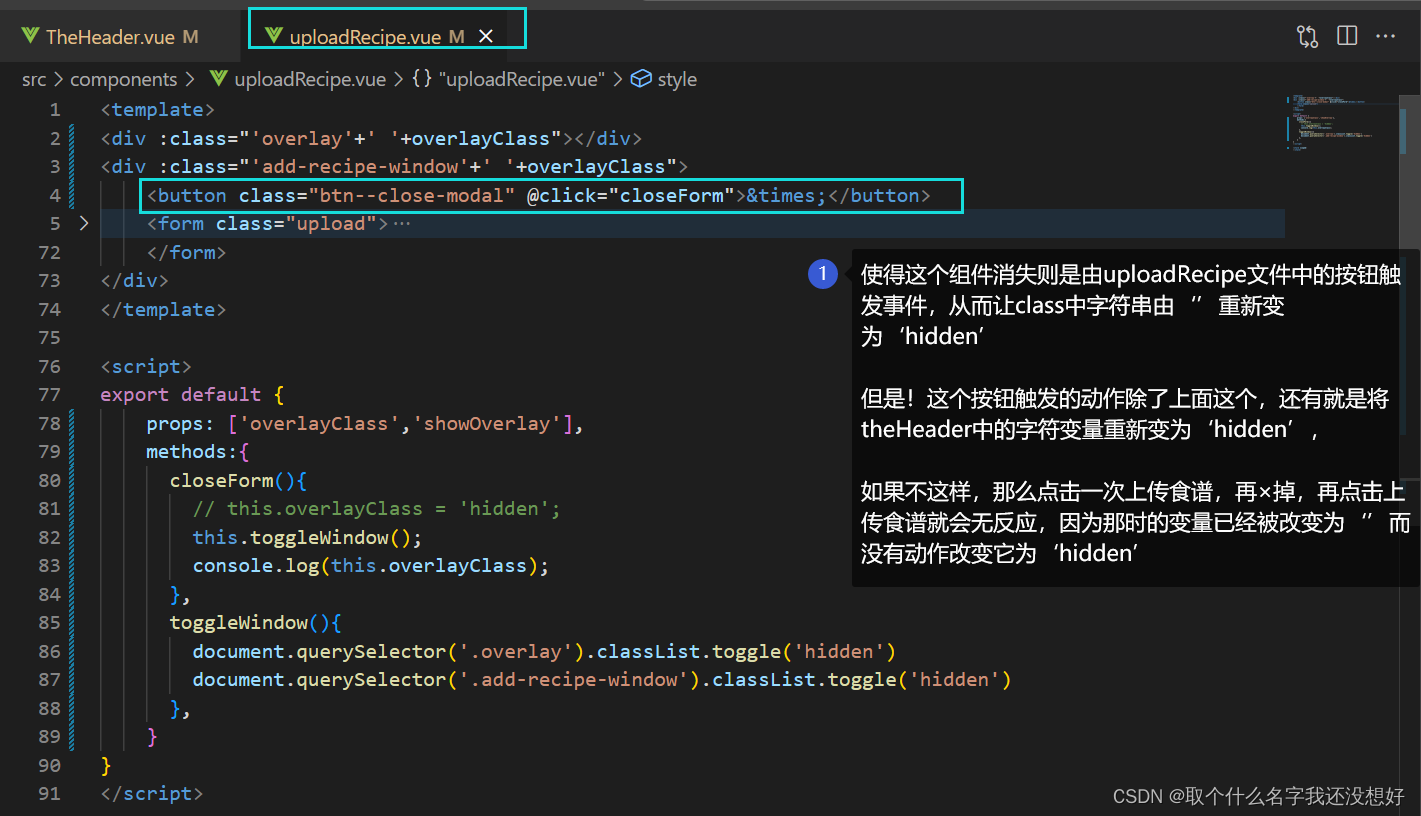Image resolution: width=1421 pixels, height=816 pixels.
Task: Select the style breadcrumb symbol
Action: coord(677,79)
